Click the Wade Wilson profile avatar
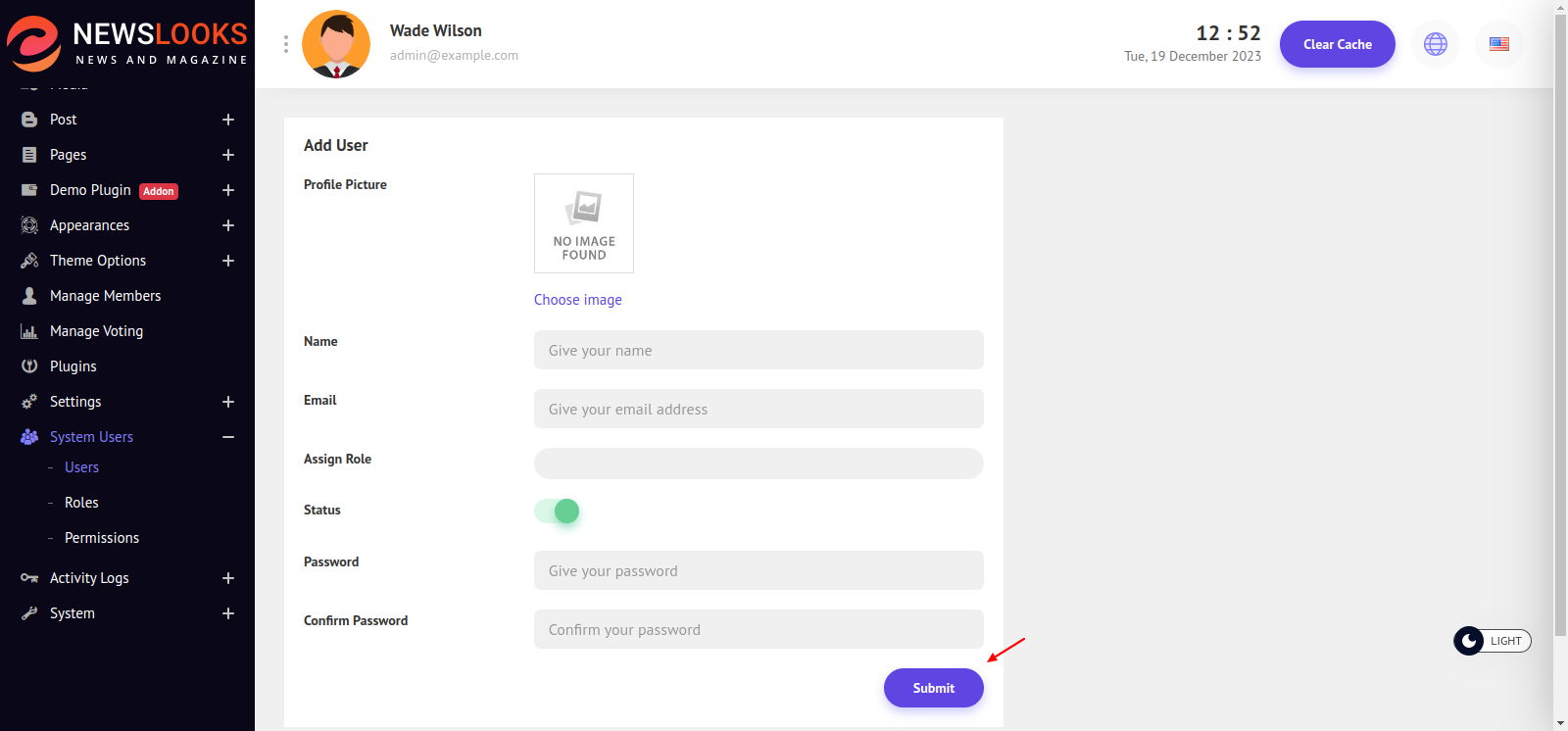The width and height of the screenshot is (1568, 731). [x=336, y=44]
